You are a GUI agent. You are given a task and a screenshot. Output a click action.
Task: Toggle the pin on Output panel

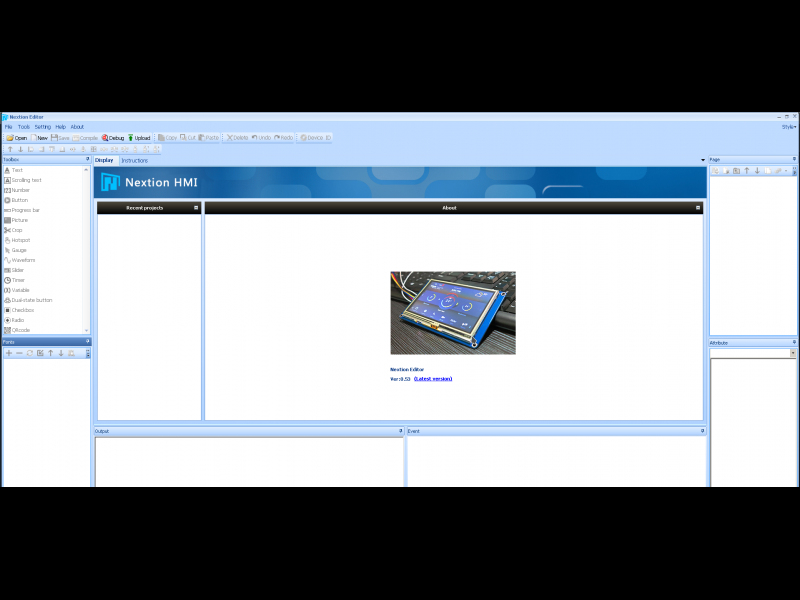[x=399, y=431]
